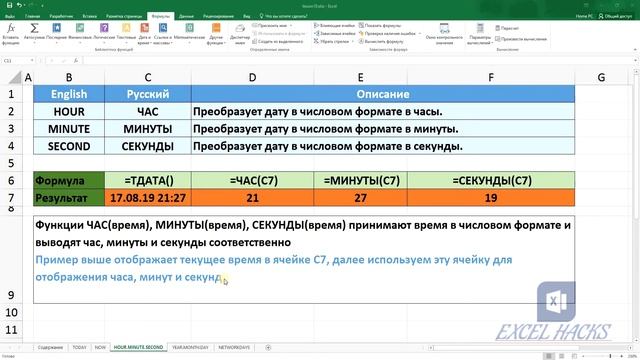Switch to the NOW sheet tab

[x=100, y=347]
